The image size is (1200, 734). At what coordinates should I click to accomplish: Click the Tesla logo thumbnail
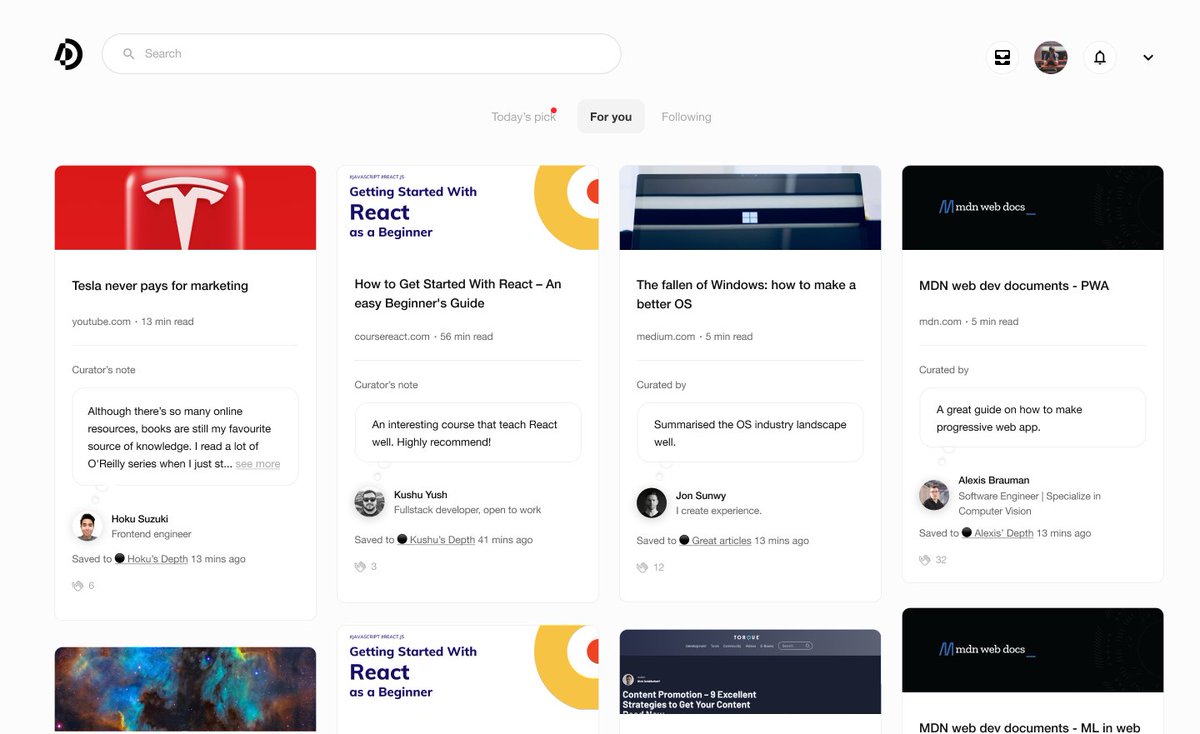185,208
